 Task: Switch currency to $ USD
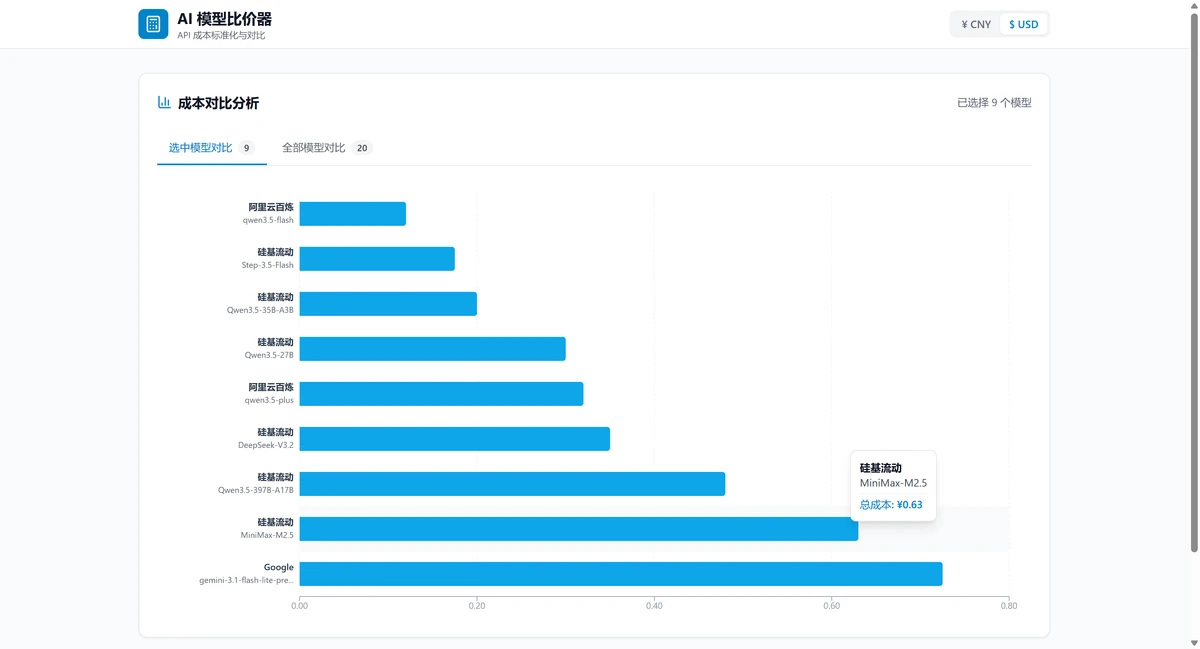point(1023,24)
